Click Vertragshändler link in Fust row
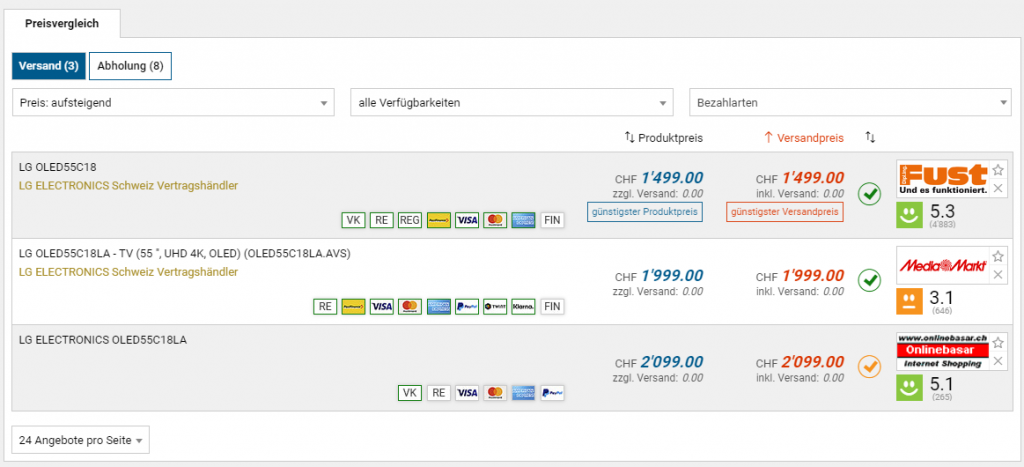The image size is (1024, 467). click(x=129, y=185)
